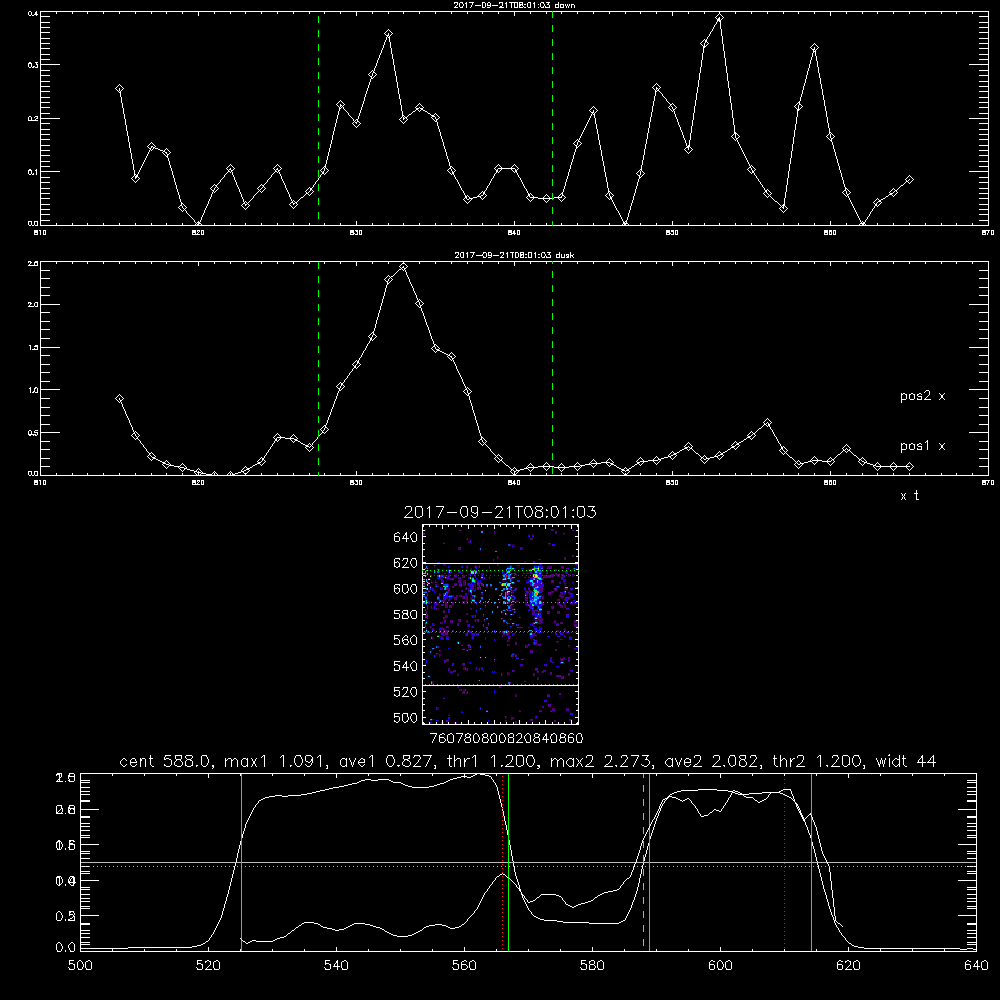The width and height of the screenshot is (1000, 1000).
Task: Click the 500 label on bottom plot x-axis
Action: point(80,966)
